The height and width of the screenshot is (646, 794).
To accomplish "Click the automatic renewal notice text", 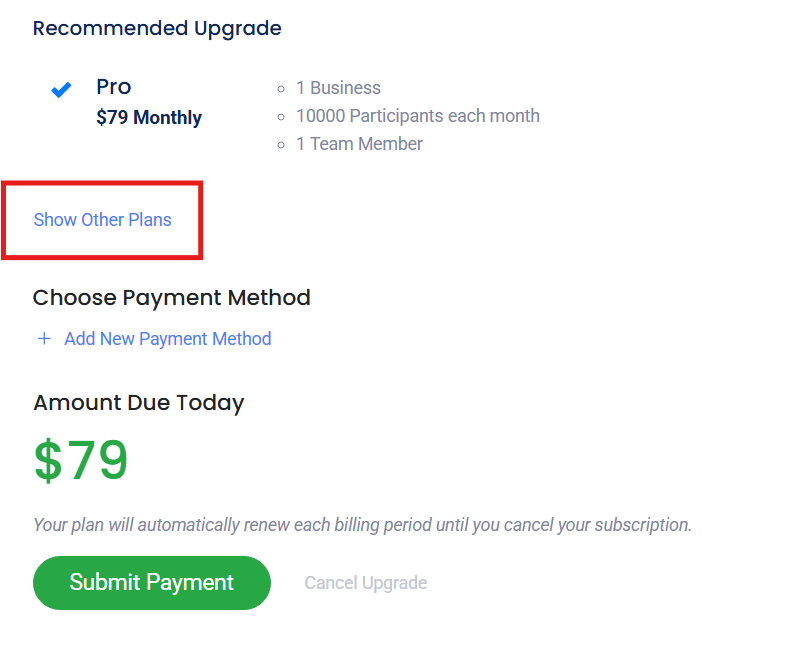I will [x=362, y=524].
